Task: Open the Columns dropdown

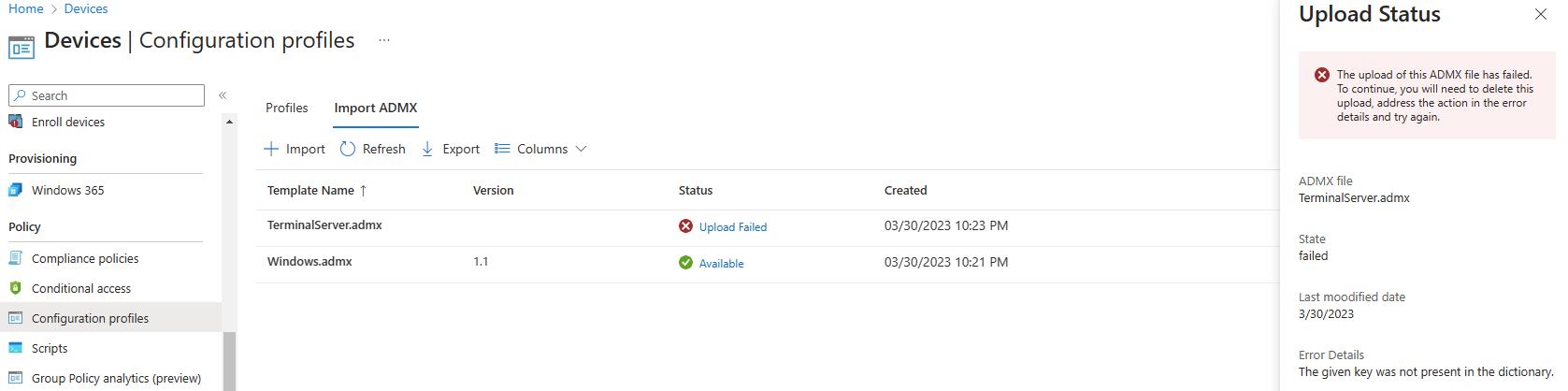Action: point(541,149)
